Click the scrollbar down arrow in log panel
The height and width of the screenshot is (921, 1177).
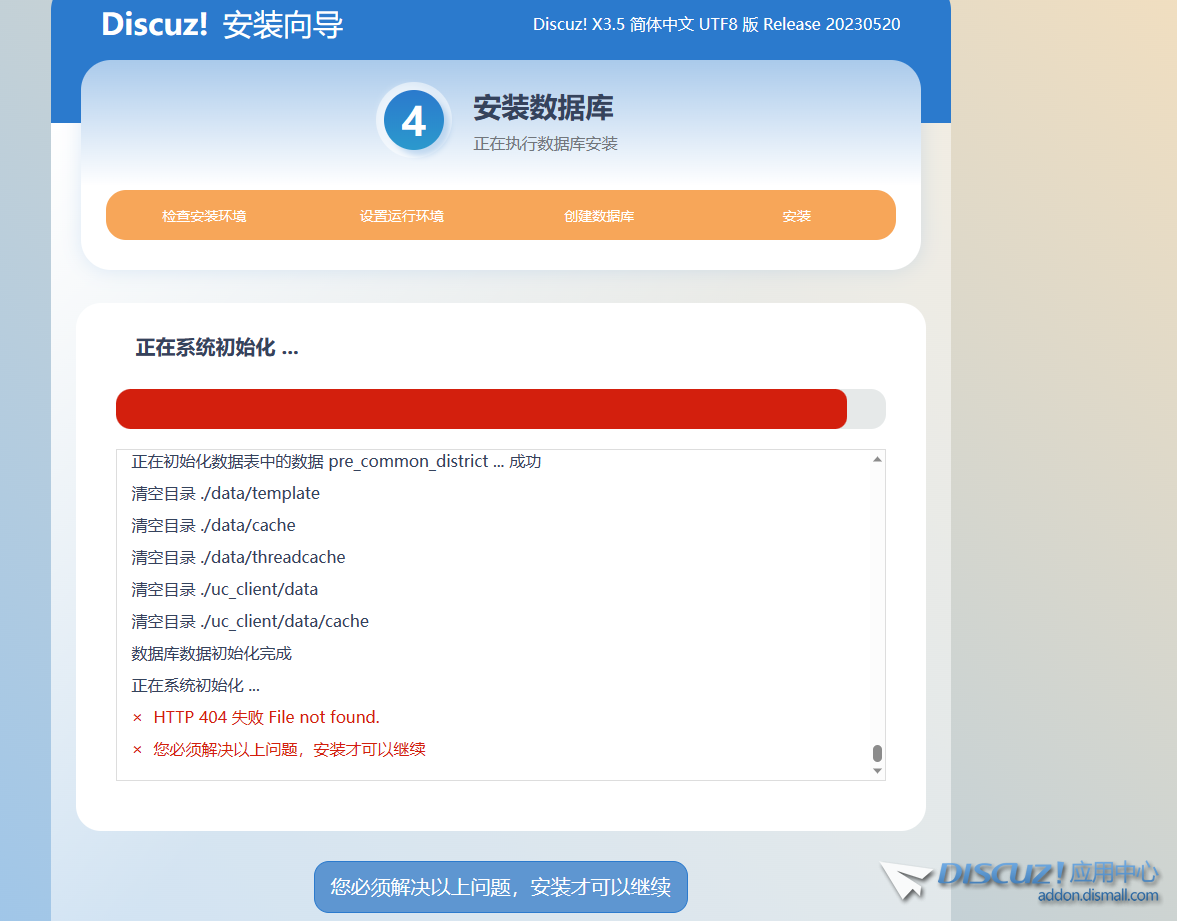(877, 772)
